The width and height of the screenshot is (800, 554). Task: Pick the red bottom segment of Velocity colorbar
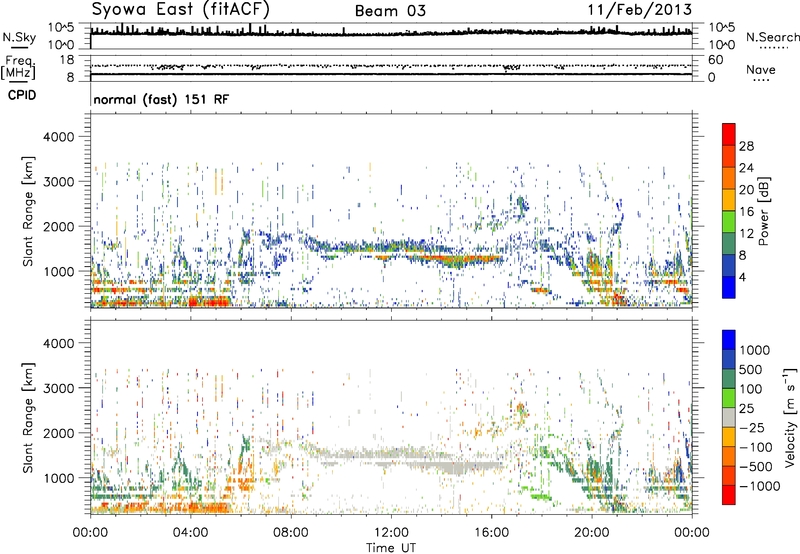point(729,495)
